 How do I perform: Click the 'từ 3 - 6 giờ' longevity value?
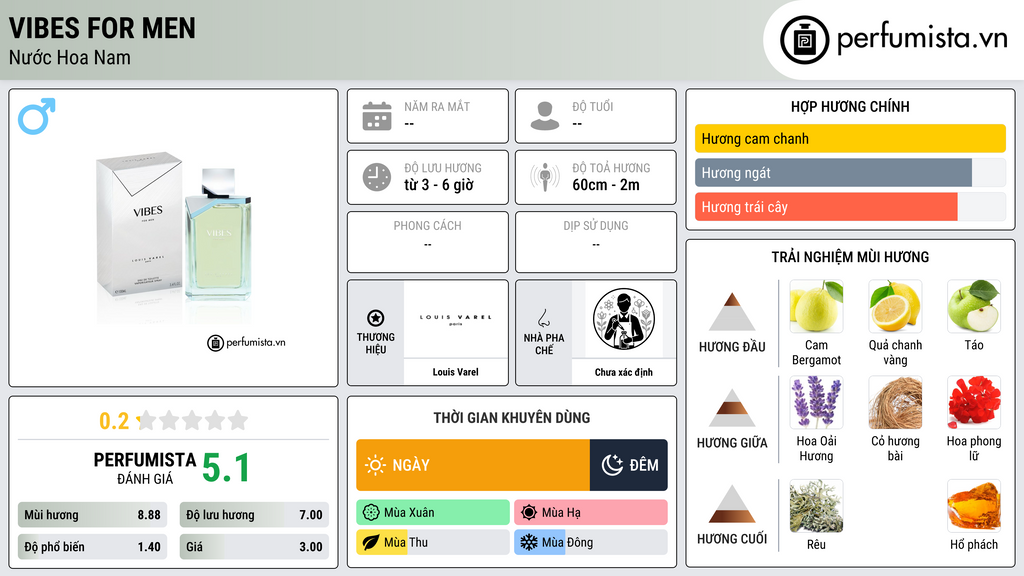[439, 185]
